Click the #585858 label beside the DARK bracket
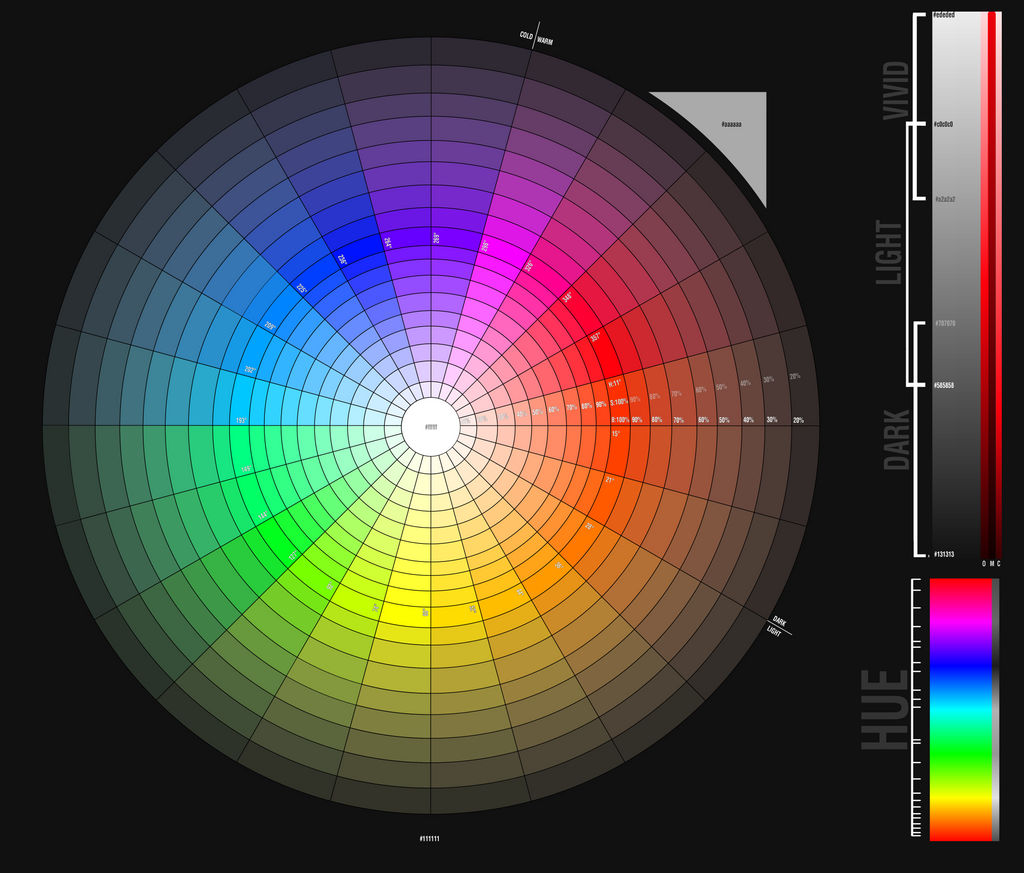Screen dimensions: 1024x873 click(x=946, y=385)
